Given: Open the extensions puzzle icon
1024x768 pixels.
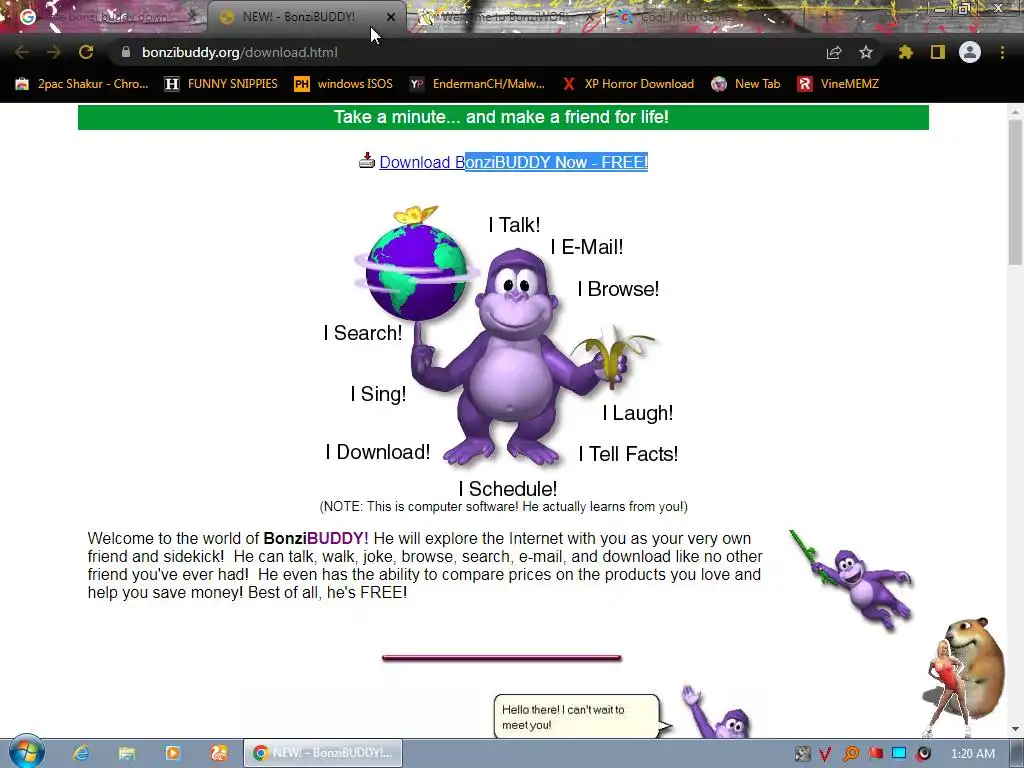Looking at the screenshot, I should coord(905,52).
